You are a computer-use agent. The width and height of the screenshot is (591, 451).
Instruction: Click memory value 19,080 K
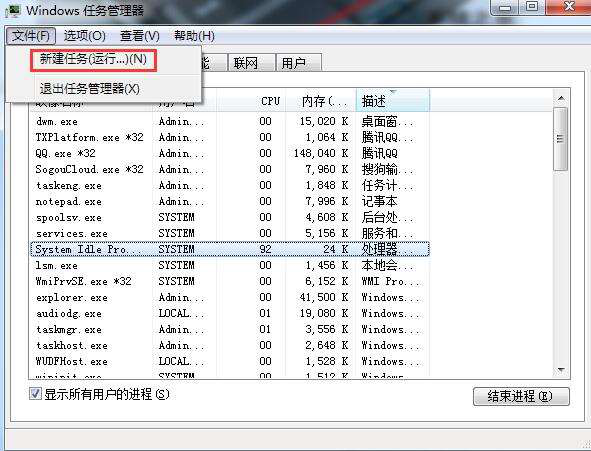click(x=324, y=313)
